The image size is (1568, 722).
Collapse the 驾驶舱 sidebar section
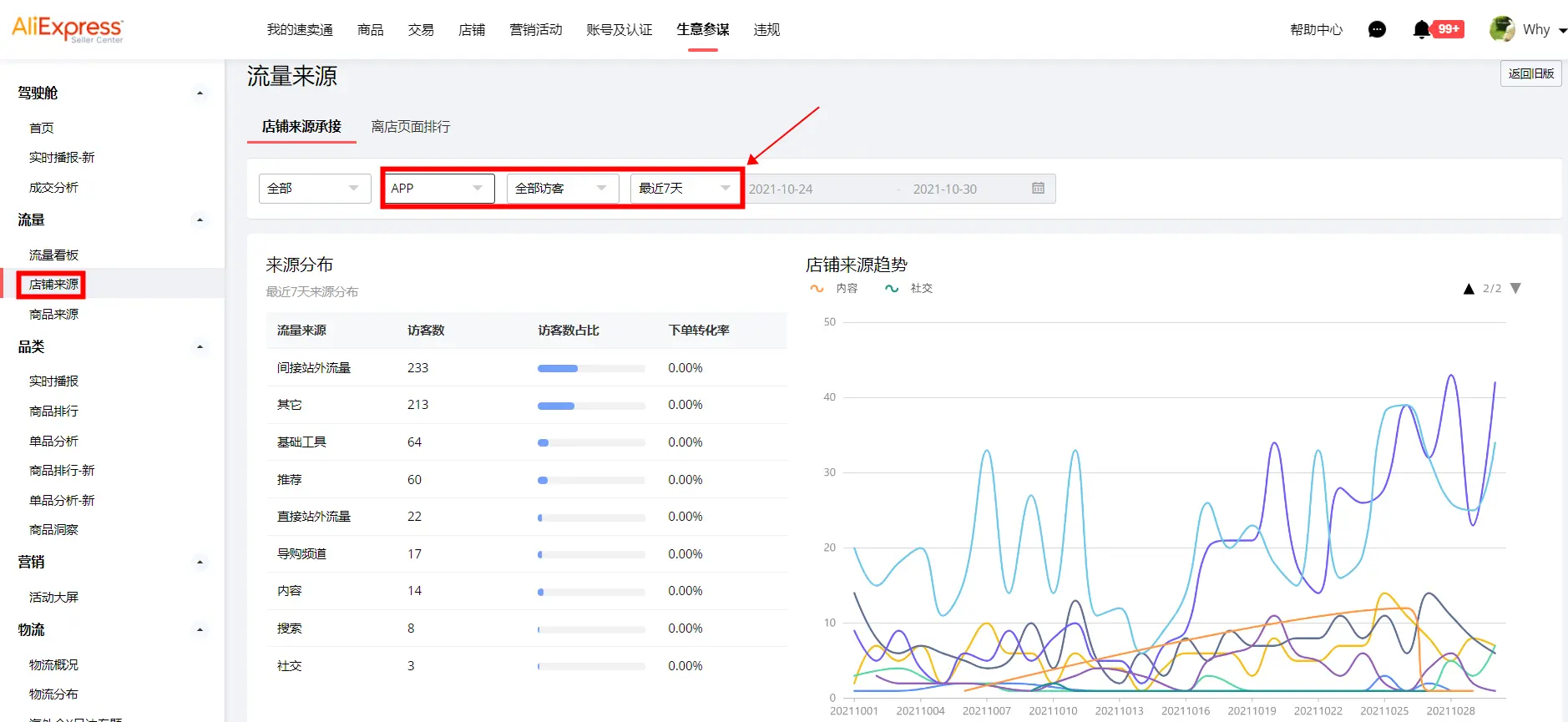200,93
